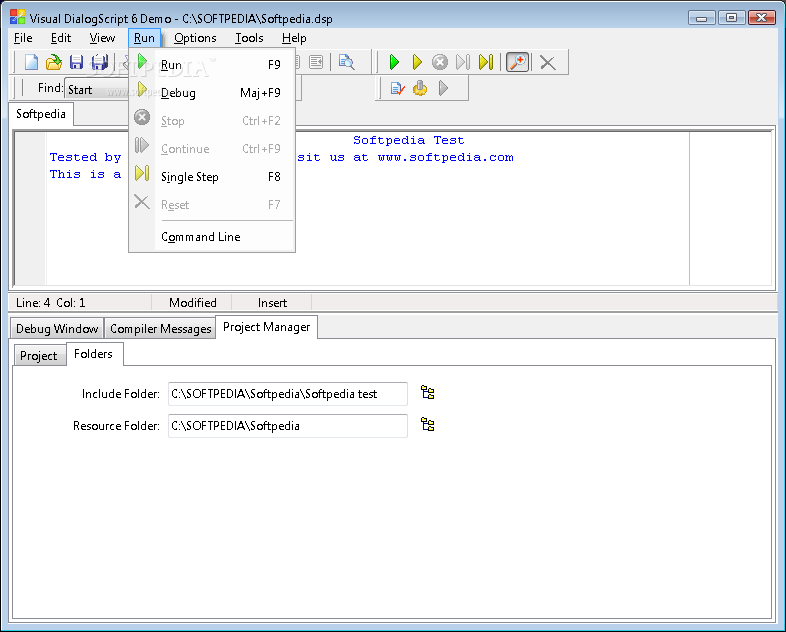Select the Softpedia editor tab
The height and width of the screenshot is (632, 786).
(x=41, y=114)
